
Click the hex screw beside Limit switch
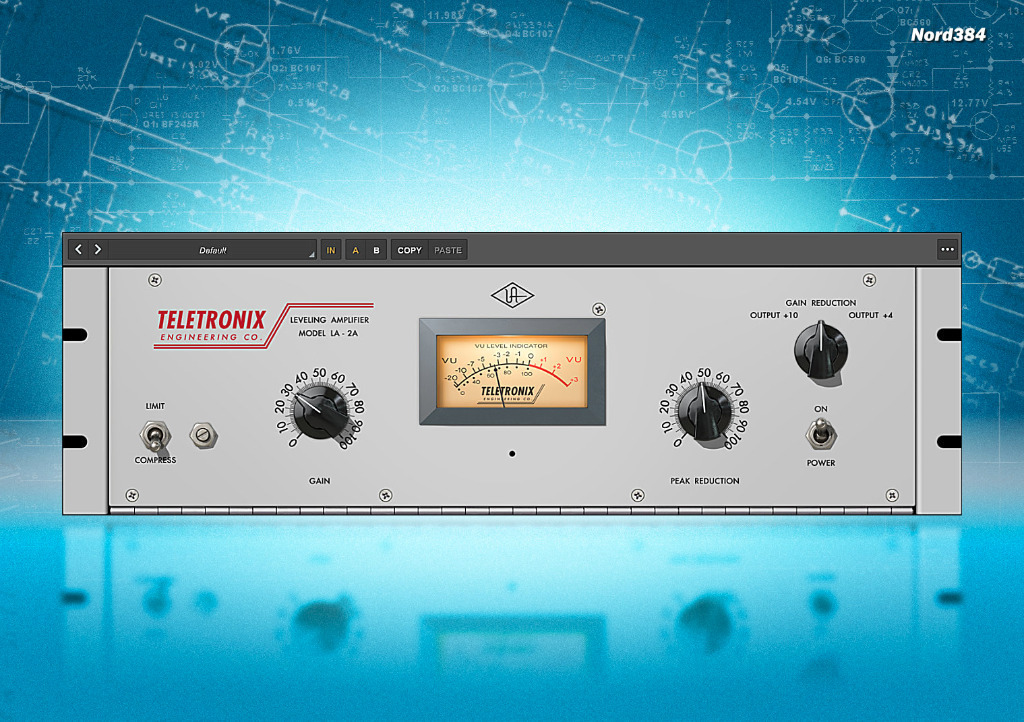pyautogui.click(x=204, y=435)
